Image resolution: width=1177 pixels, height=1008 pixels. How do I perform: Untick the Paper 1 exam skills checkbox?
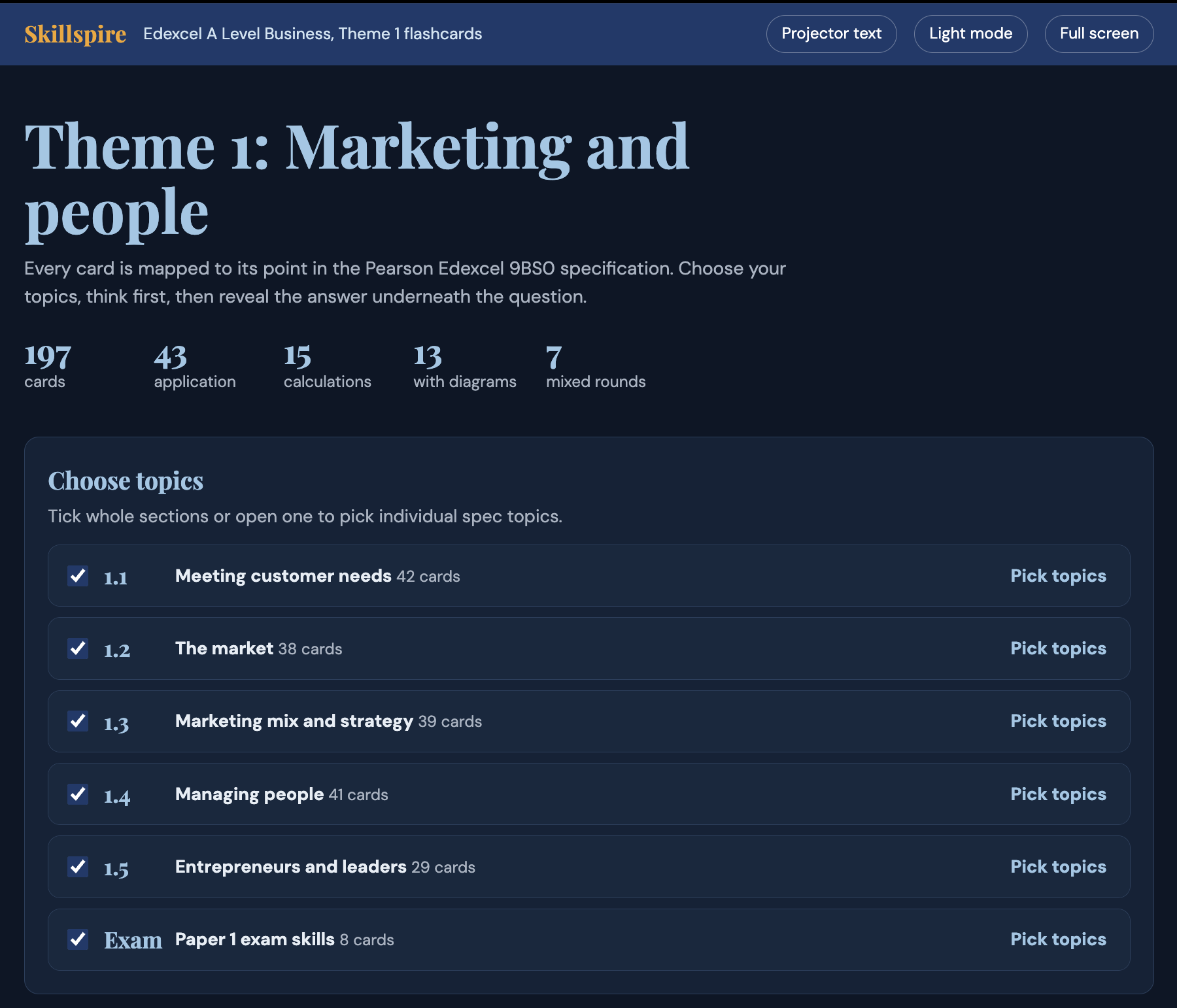pyautogui.click(x=78, y=939)
